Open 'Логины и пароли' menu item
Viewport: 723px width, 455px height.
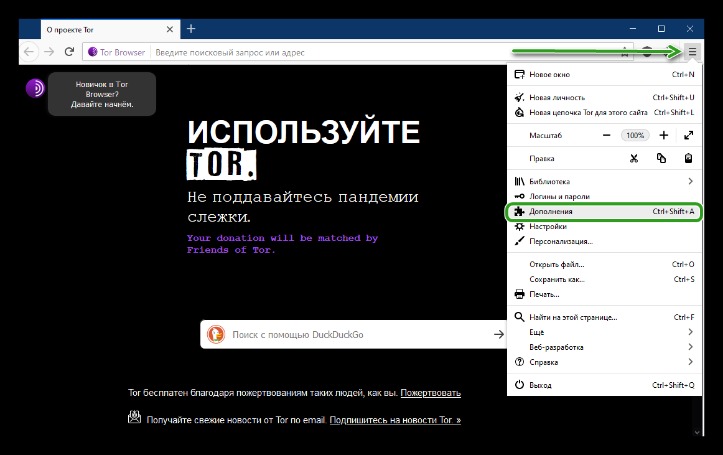pyautogui.click(x=604, y=196)
